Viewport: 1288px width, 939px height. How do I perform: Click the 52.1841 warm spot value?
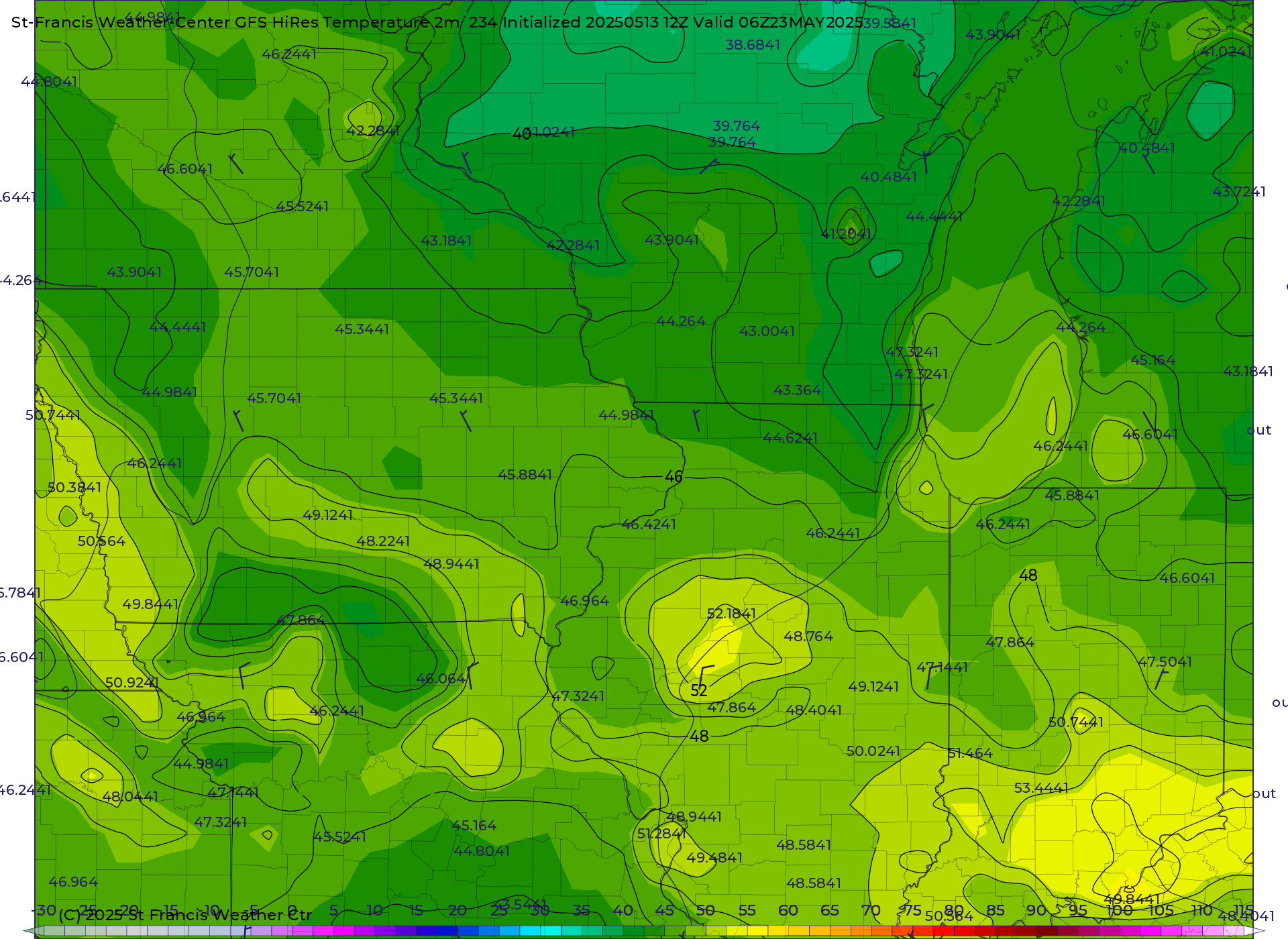[x=731, y=614]
